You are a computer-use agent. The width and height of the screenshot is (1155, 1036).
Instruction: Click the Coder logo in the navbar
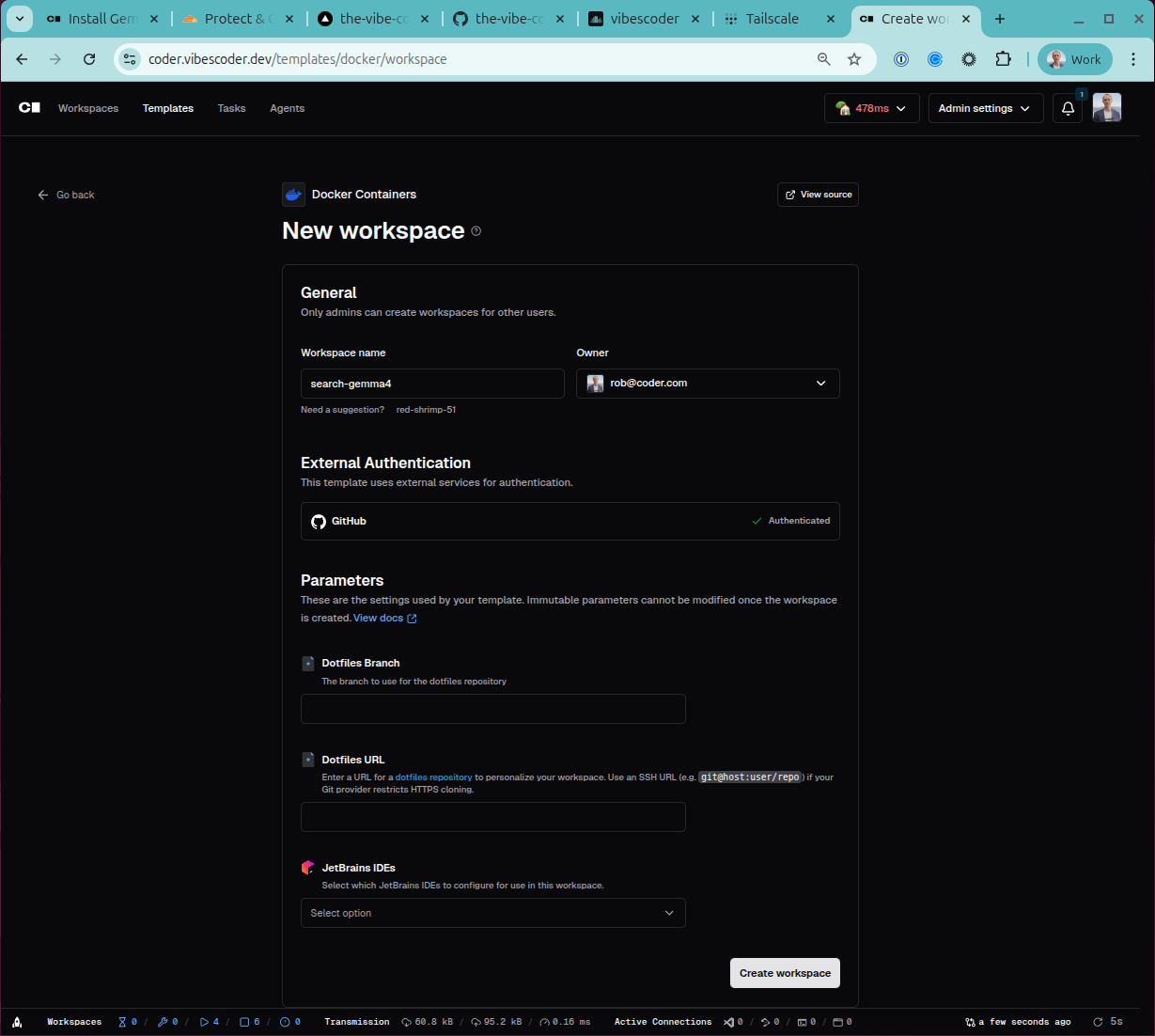(x=29, y=108)
